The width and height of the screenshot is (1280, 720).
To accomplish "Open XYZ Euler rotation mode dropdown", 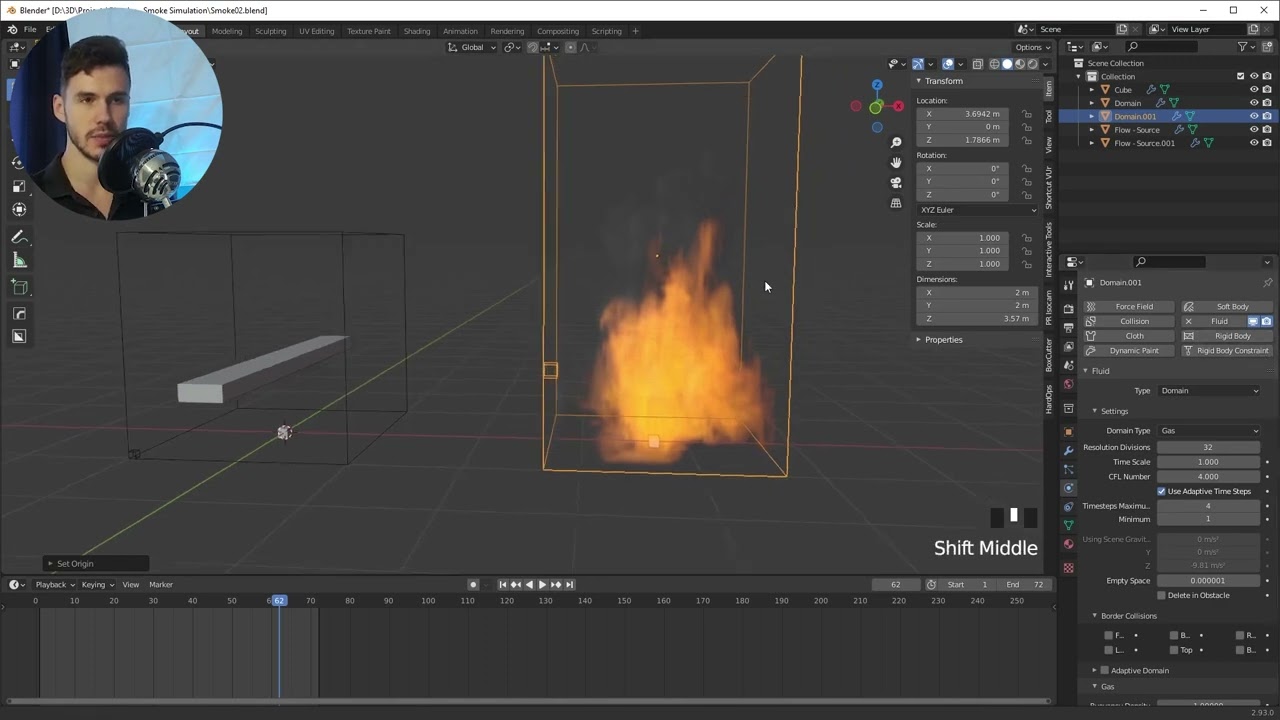I will click(x=977, y=210).
